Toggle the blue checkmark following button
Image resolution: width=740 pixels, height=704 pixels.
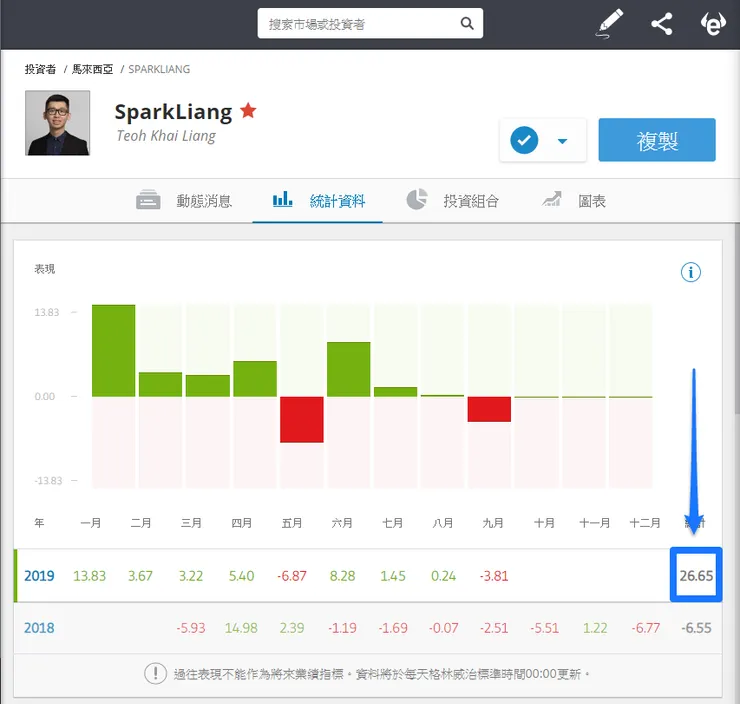(524, 140)
